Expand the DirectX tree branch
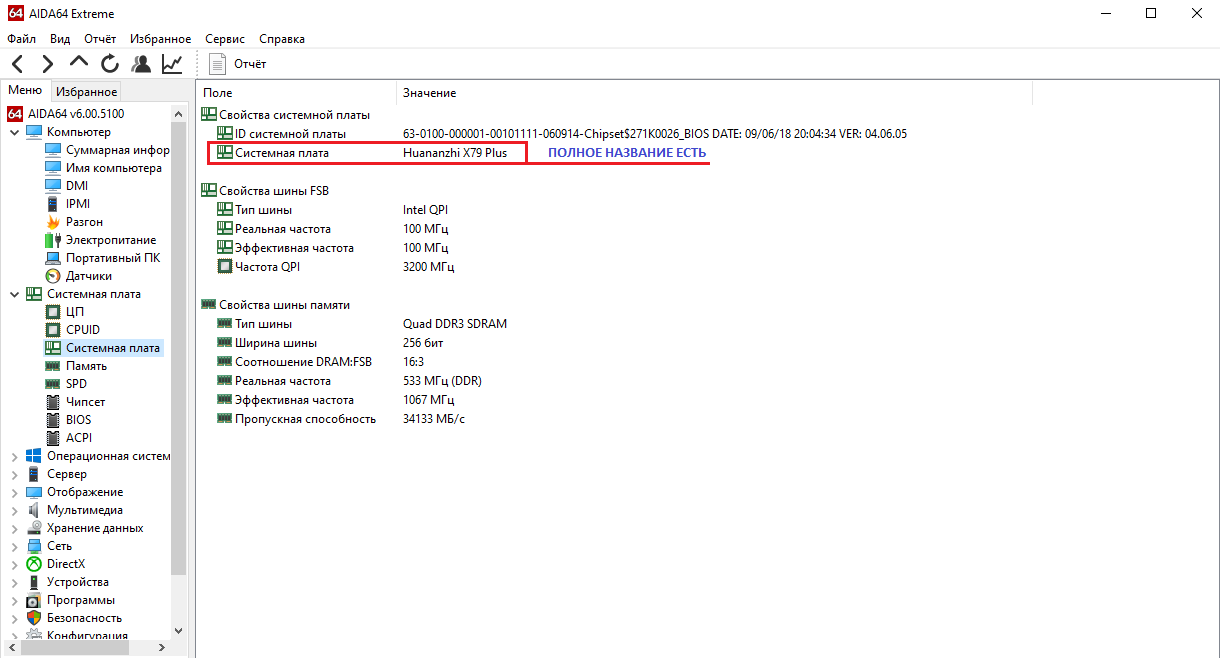Screen dimensions: 1220x658 pos(14,564)
